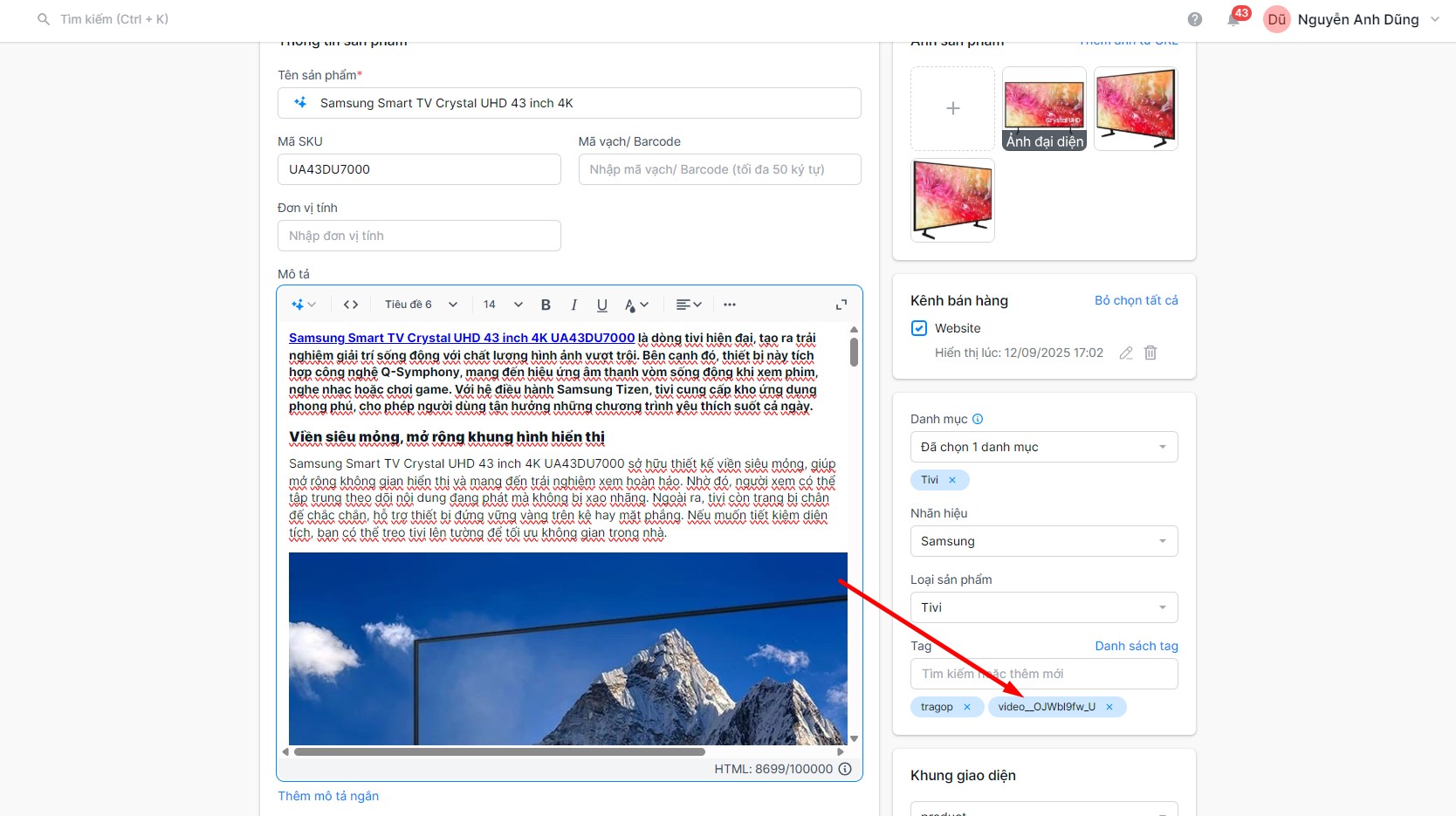Screen dimensions: 1456x816
Task: Select the TV thumbnail below the add-image box
Action: [953, 201]
